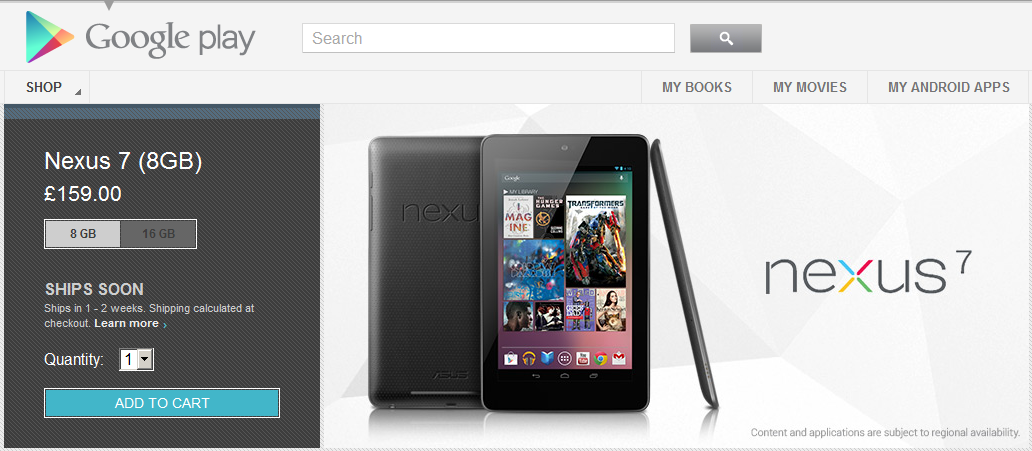Click the ADD TO CART button
Image resolution: width=1032 pixels, height=451 pixels.
click(x=162, y=403)
